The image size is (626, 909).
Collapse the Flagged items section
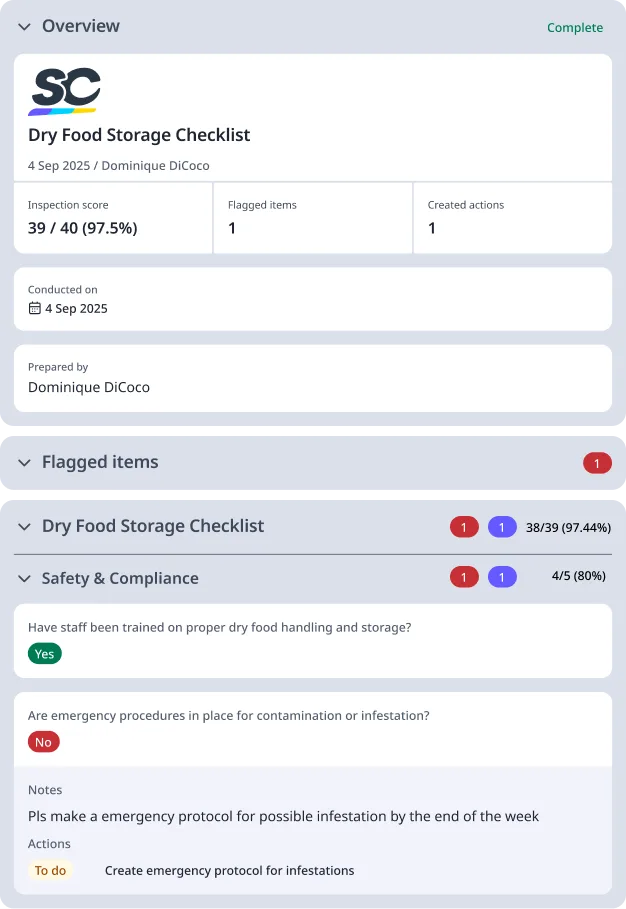[24, 462]
